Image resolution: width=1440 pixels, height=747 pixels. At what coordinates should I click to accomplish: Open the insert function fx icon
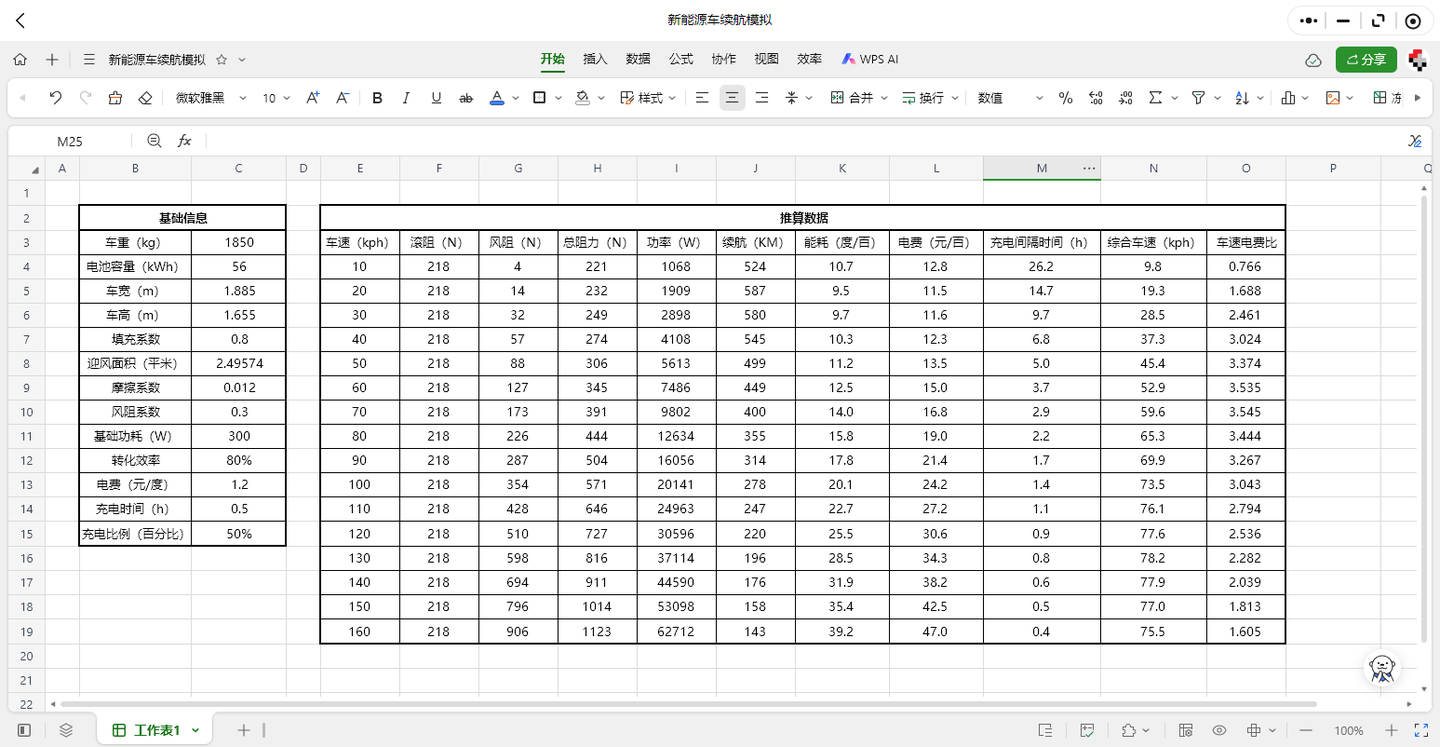coord(184,141)
